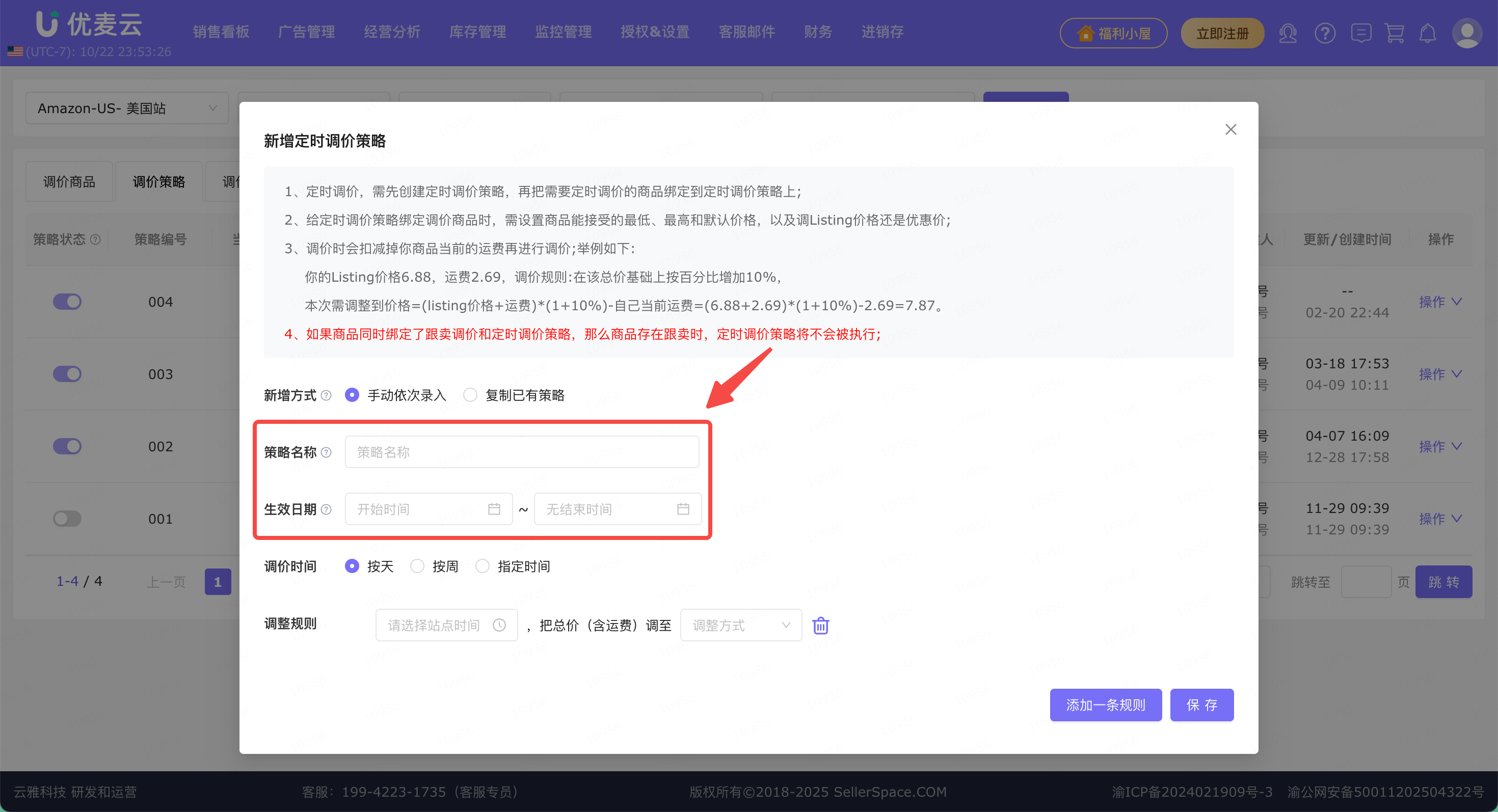Open the shopping cart icon

[x=1394, y=33]
